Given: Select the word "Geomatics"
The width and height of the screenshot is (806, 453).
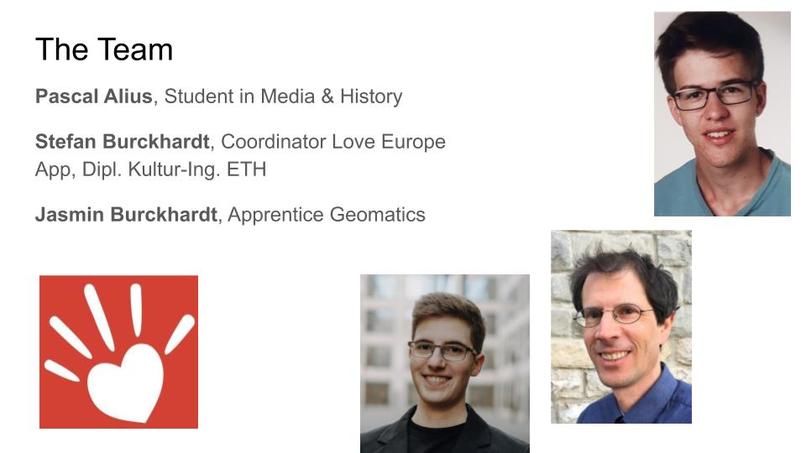Looking at the screenshot, I should click(377, 214).
